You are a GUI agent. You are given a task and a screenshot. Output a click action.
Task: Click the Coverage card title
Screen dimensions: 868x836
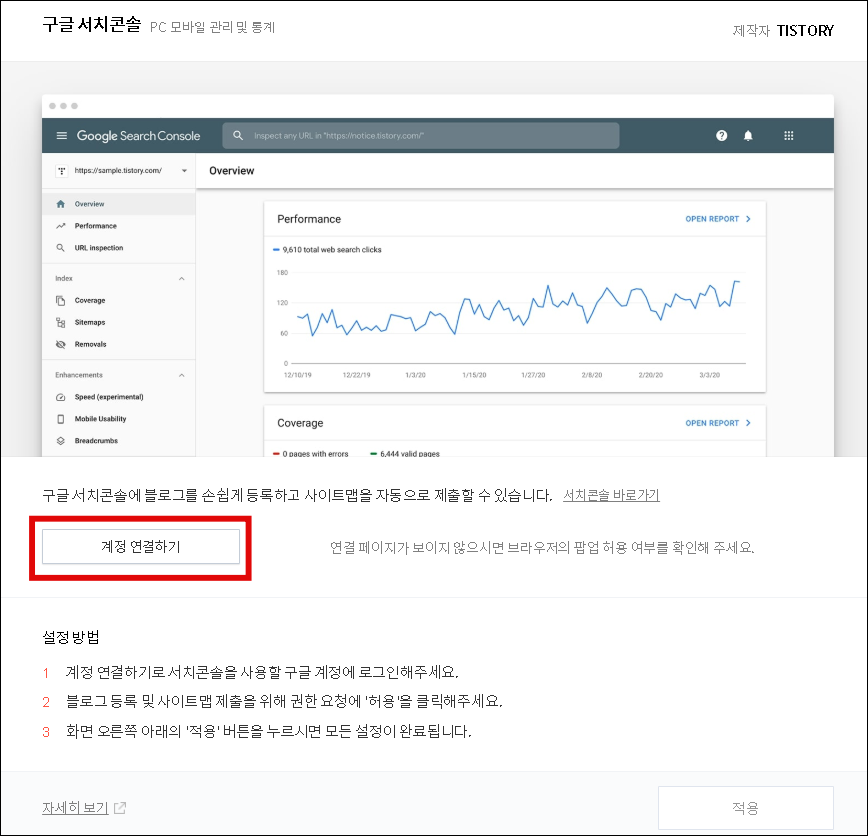[x=300, y=423]
